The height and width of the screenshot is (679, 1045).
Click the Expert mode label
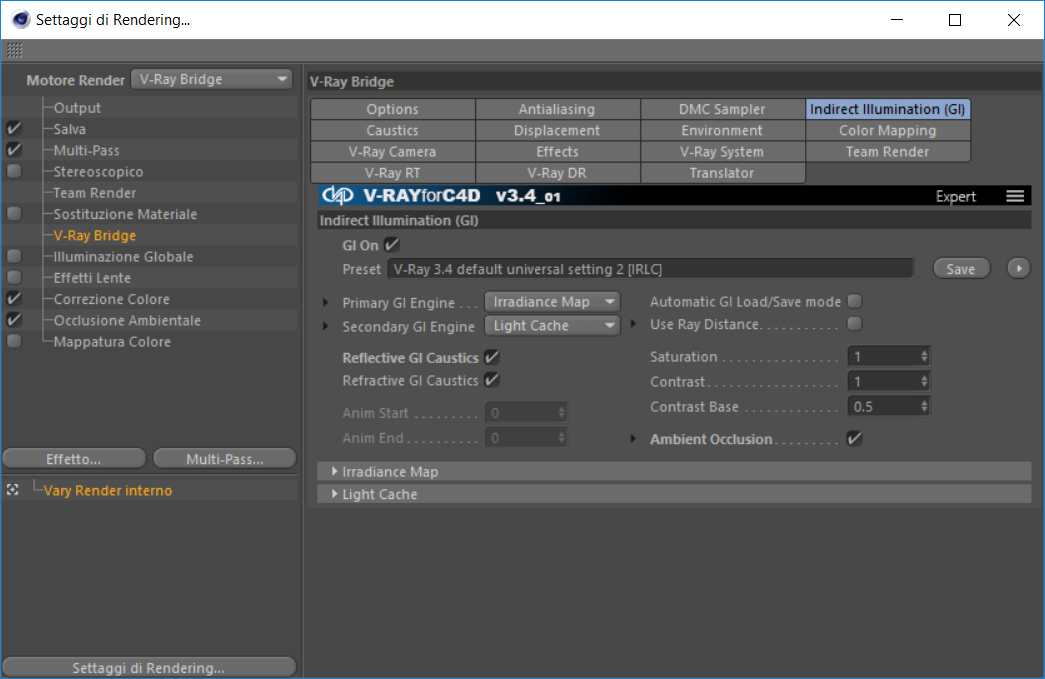[956, 197]
